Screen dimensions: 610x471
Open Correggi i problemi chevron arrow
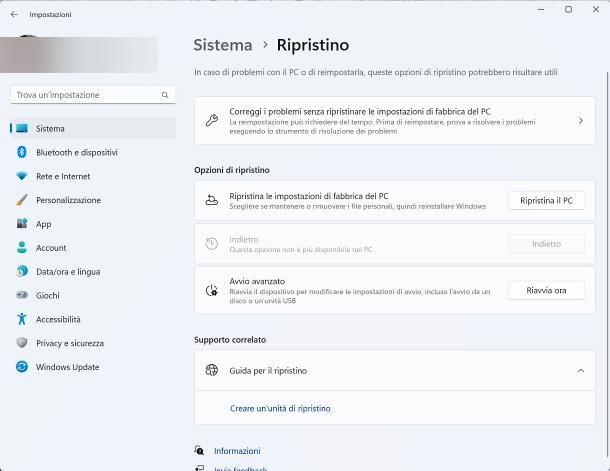[580, 121]
